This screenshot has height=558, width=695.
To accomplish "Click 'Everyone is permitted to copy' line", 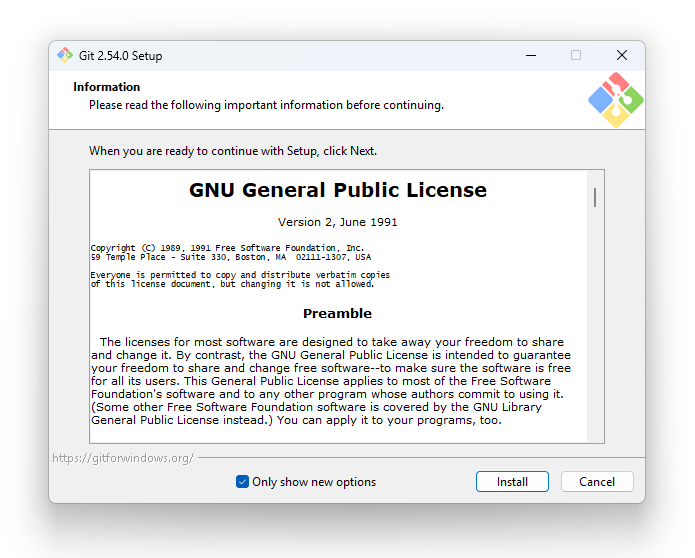I will click(240, 275).
